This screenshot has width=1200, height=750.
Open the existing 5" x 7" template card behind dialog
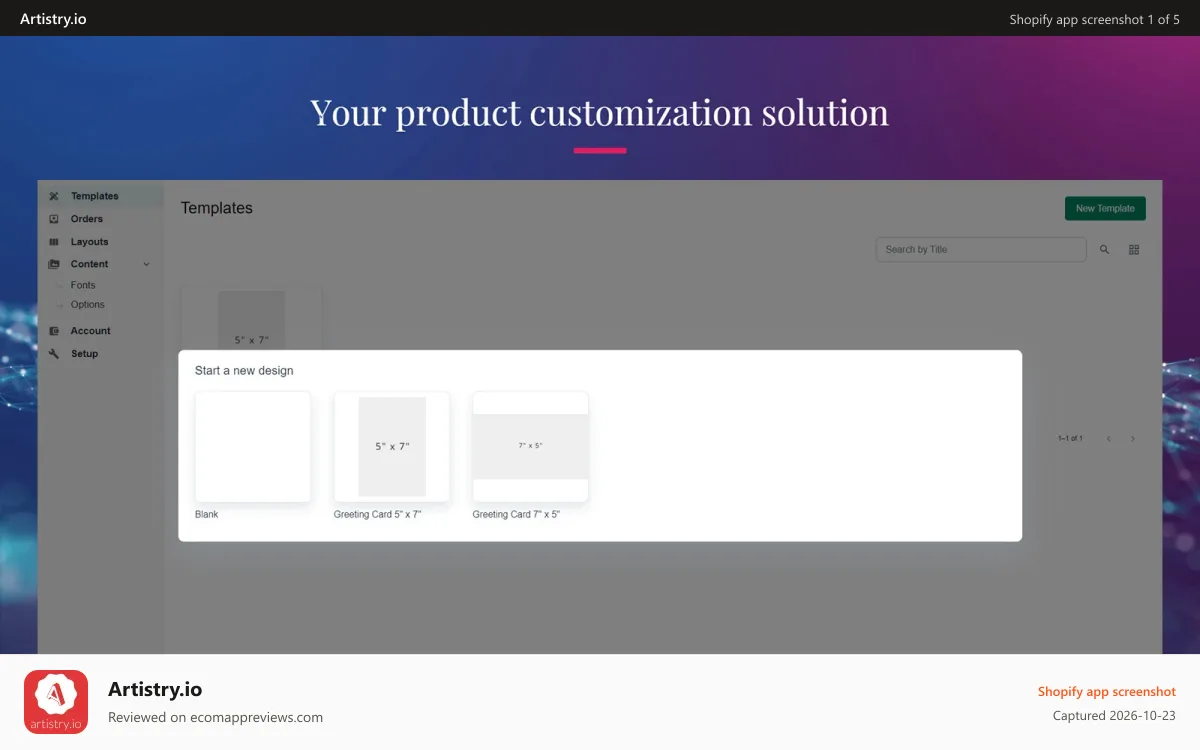pos(252,319)
